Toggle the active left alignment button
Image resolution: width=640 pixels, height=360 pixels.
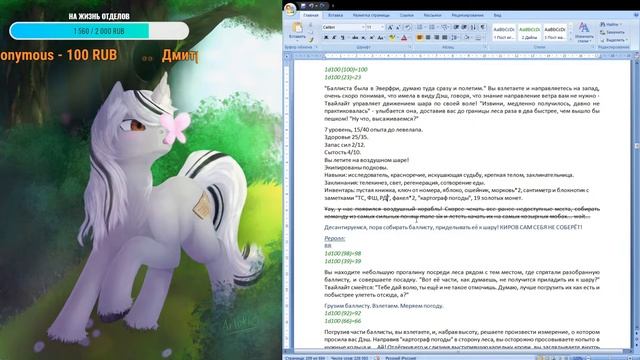coord(420,38)
